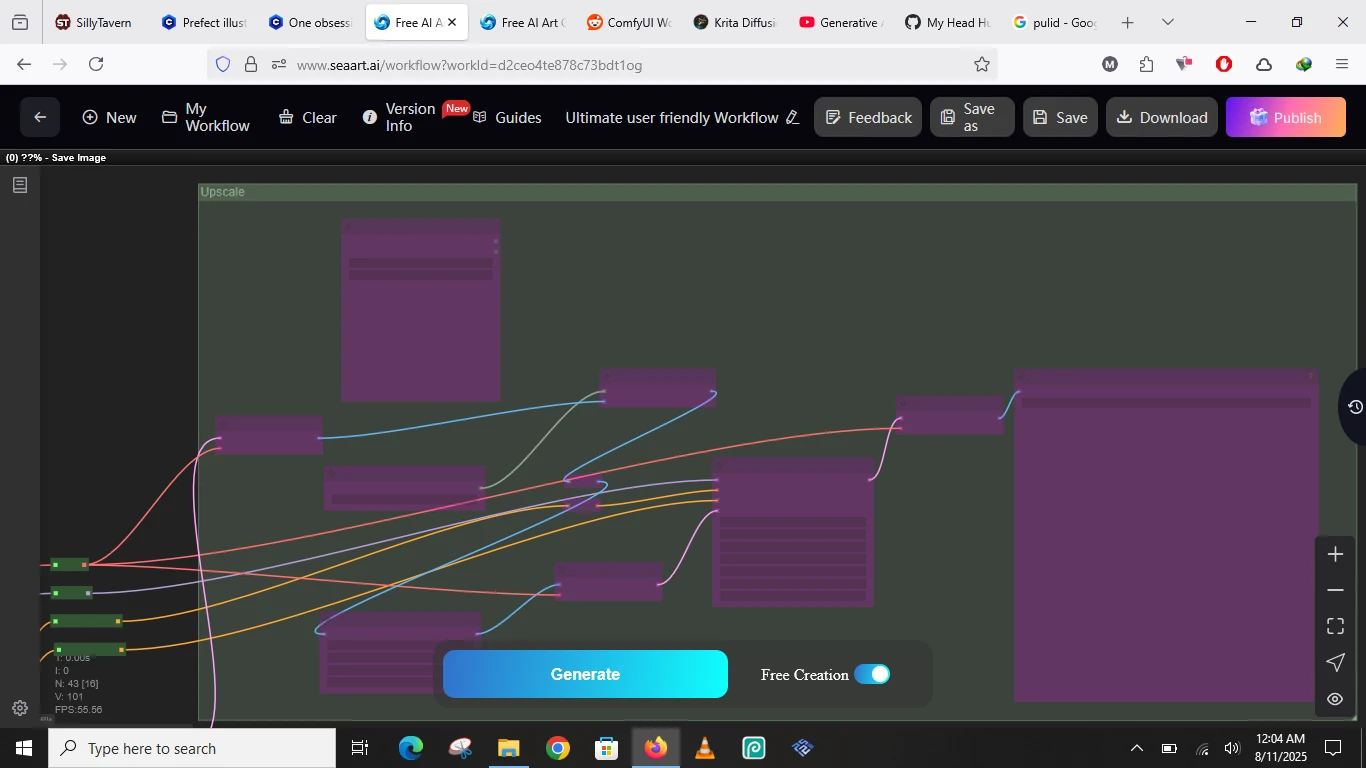Open settings gear at bottom left
1366x768 pixels.
coord(20,708)
